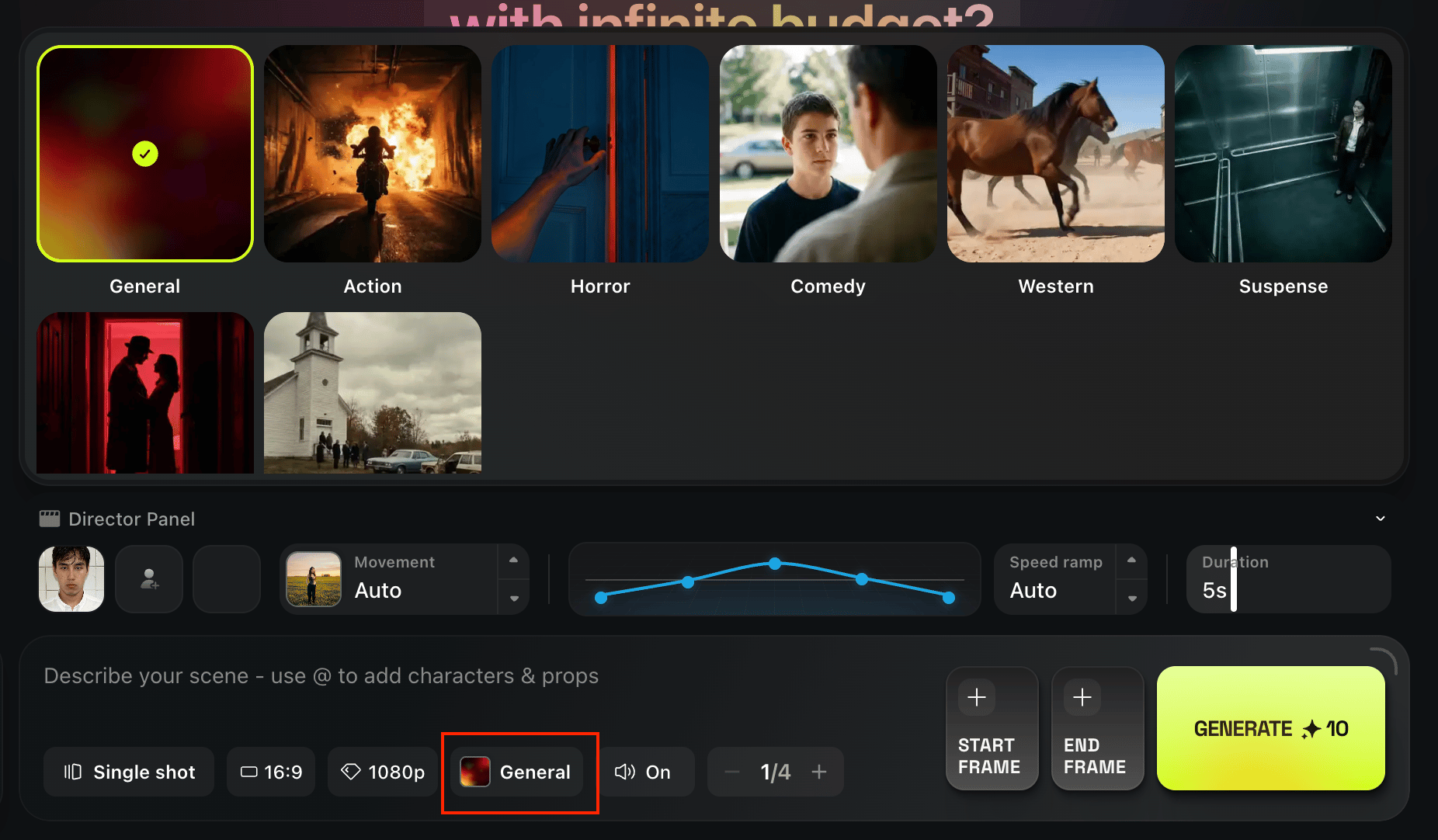Screen dimensions: 1438x840
Task: Open the 1080p resolution selector
Action: click(x=383, y=772)
